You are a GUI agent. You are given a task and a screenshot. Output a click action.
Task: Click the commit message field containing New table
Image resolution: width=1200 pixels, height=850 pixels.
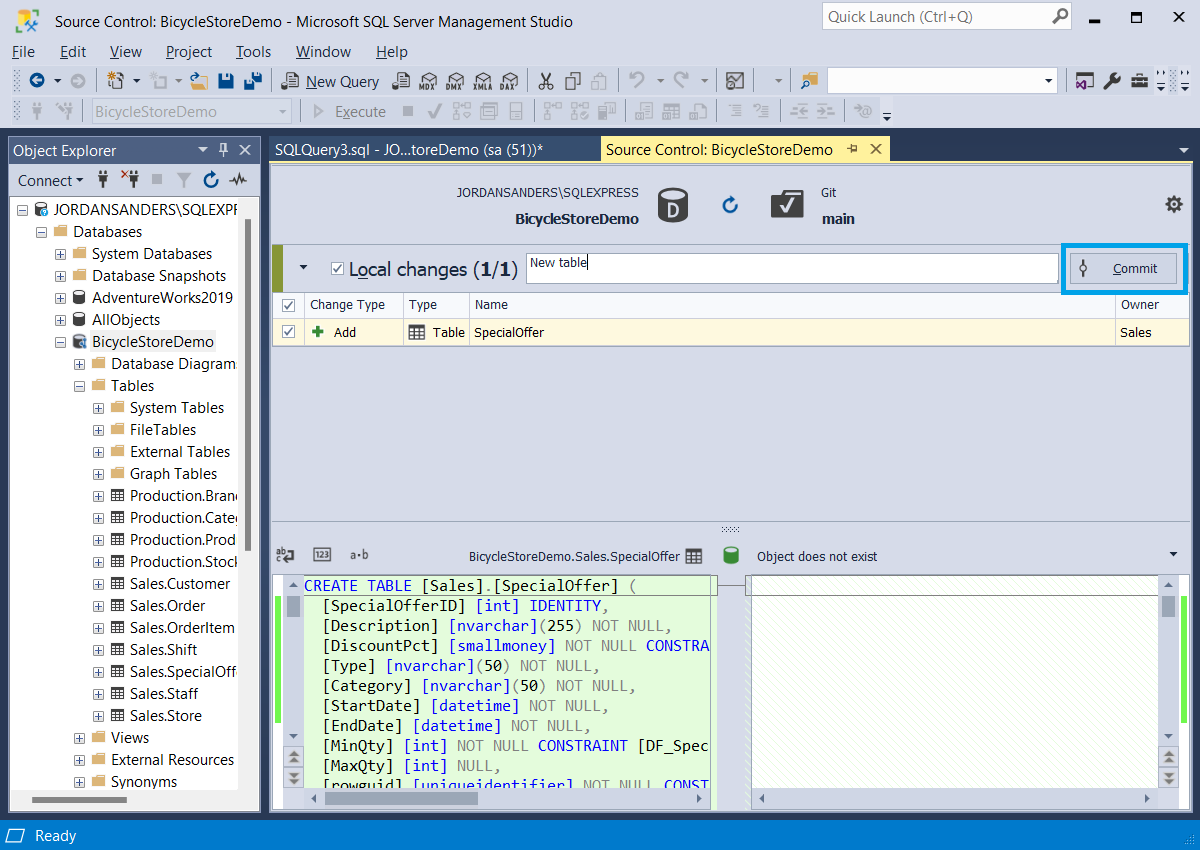click(792, 268)
